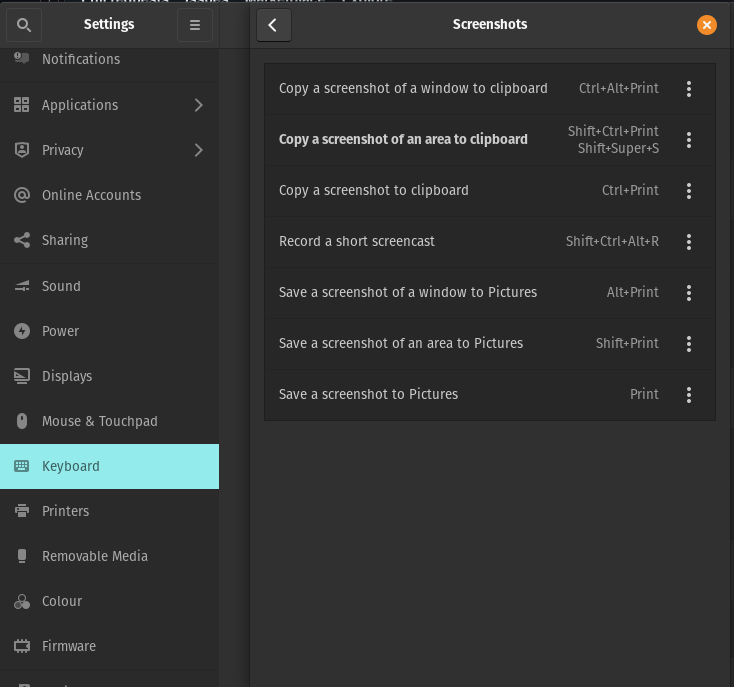Screen dimensions: 734x687
Task: Click the Colour circles icon
Action: [22, 601]
